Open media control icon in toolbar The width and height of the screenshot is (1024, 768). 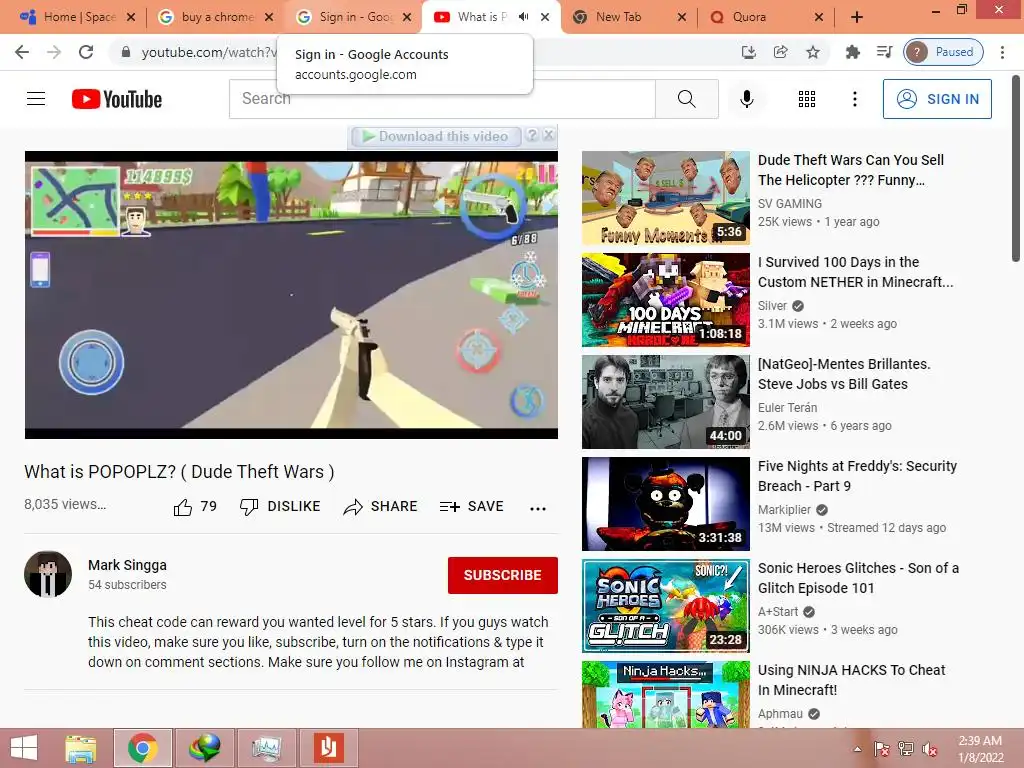884,52
